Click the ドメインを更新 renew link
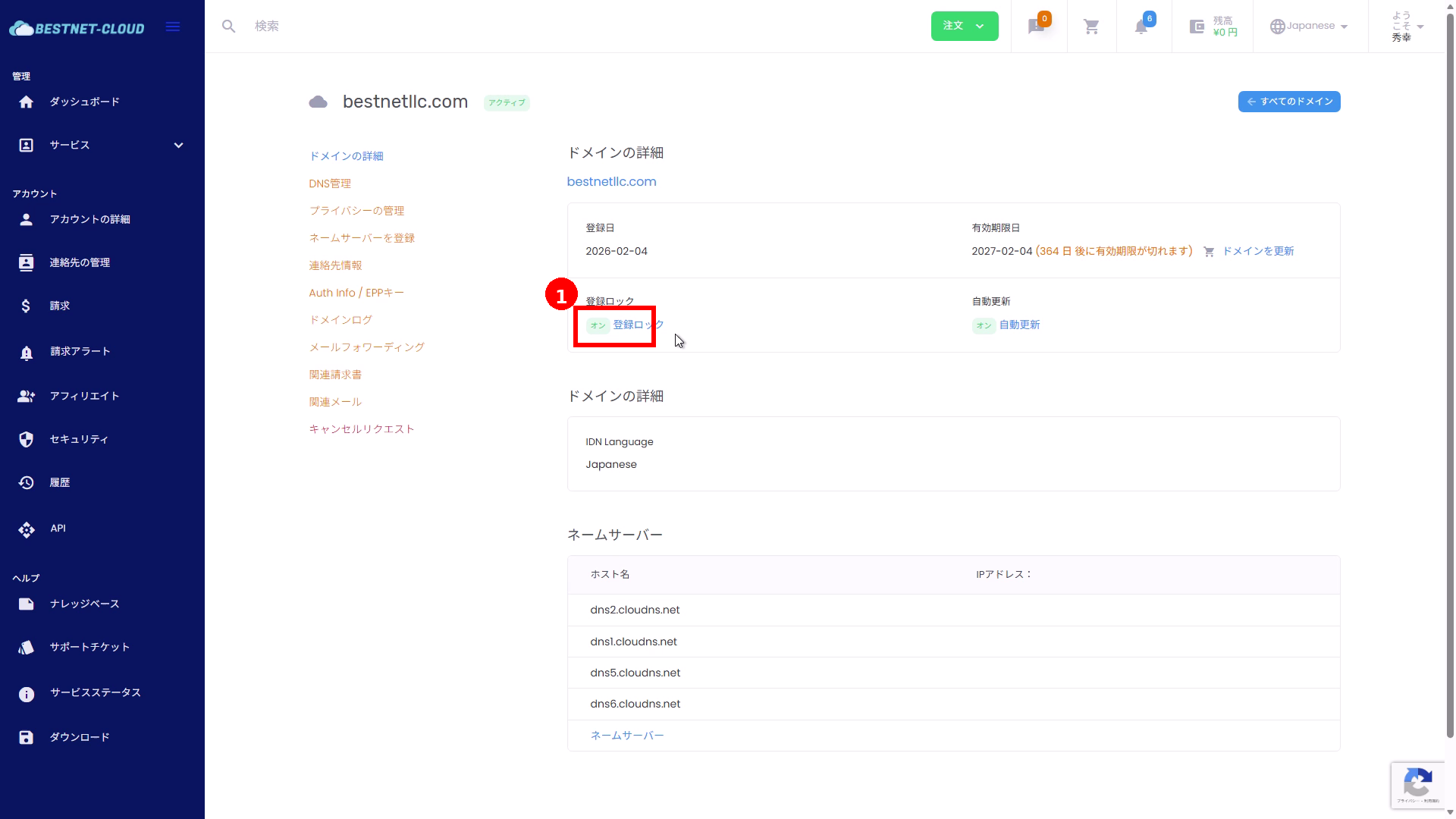The width and height of the screenshot is (1456, 819). point(1257,251)
